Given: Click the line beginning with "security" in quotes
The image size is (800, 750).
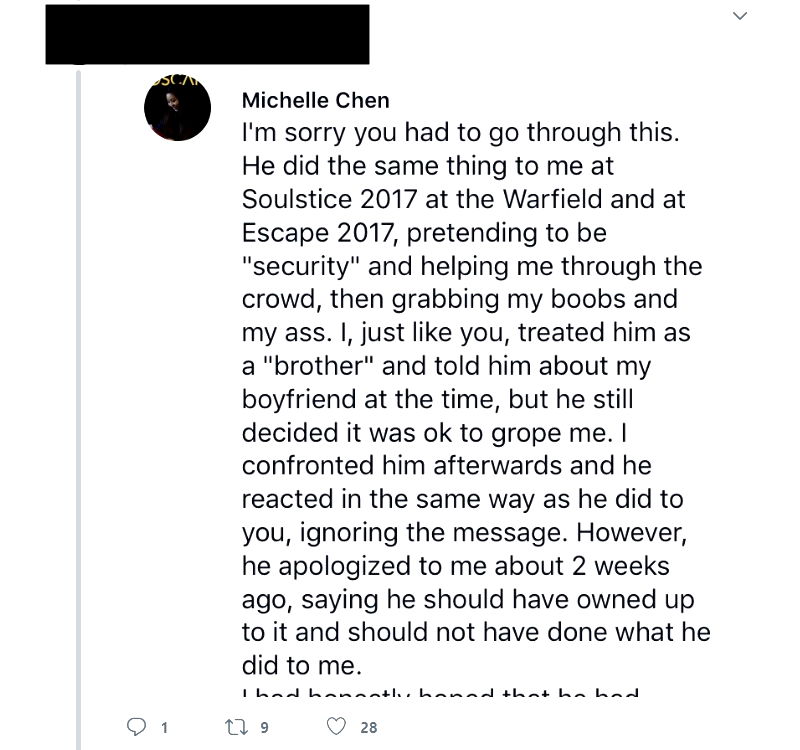Looking at the screenshot, I should (x=472, y=266).
